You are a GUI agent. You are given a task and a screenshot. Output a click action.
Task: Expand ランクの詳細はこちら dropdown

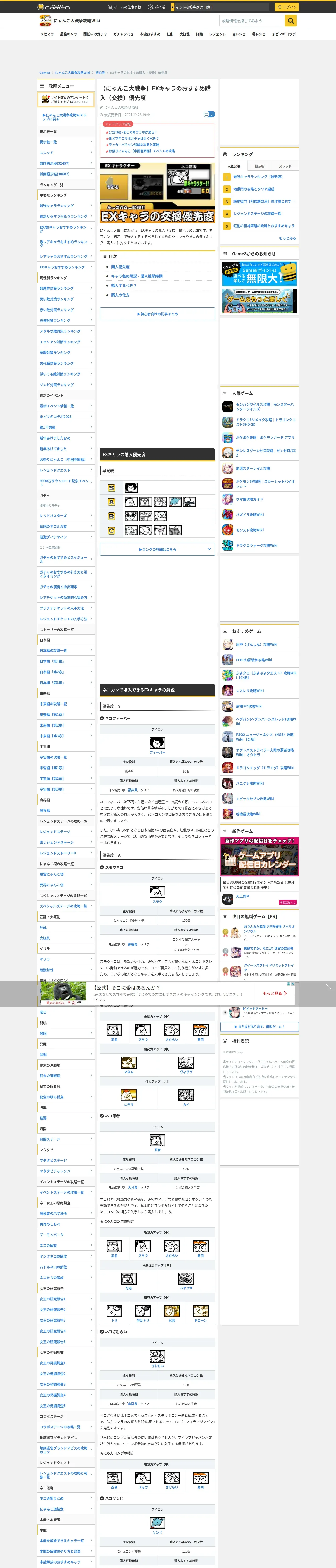click(x=157, y=549)
